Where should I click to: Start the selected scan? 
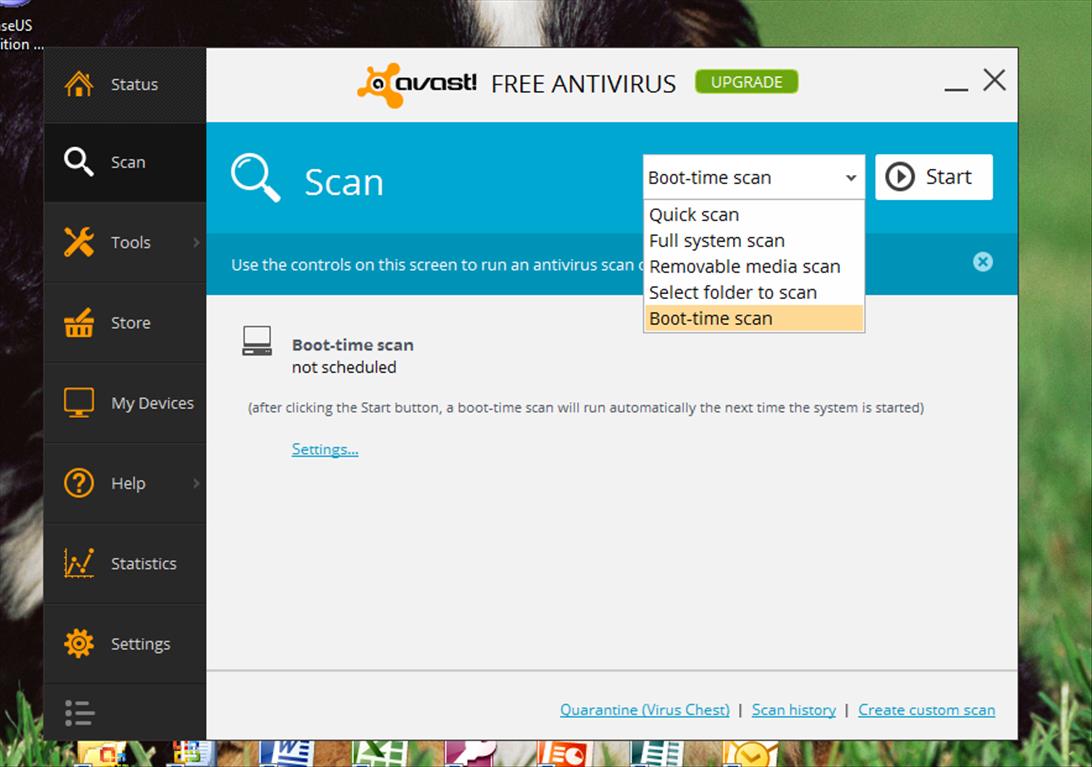pos(933,177)
